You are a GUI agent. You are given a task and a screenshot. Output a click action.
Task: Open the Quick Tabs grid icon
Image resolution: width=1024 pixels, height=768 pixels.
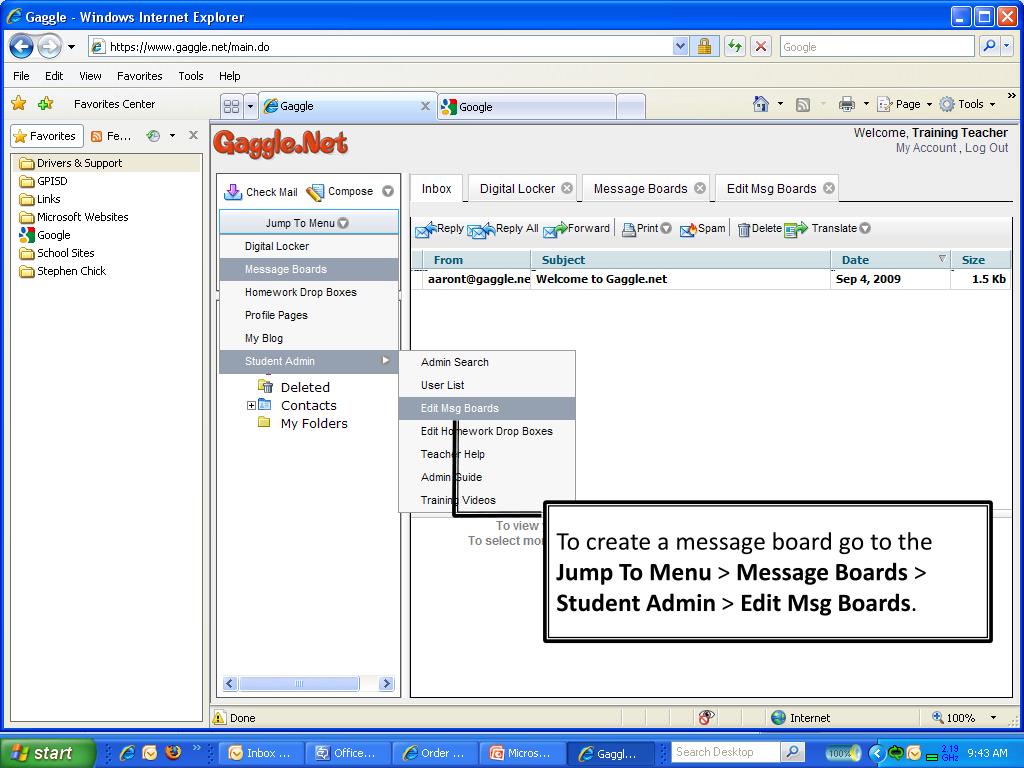(231, 106)
